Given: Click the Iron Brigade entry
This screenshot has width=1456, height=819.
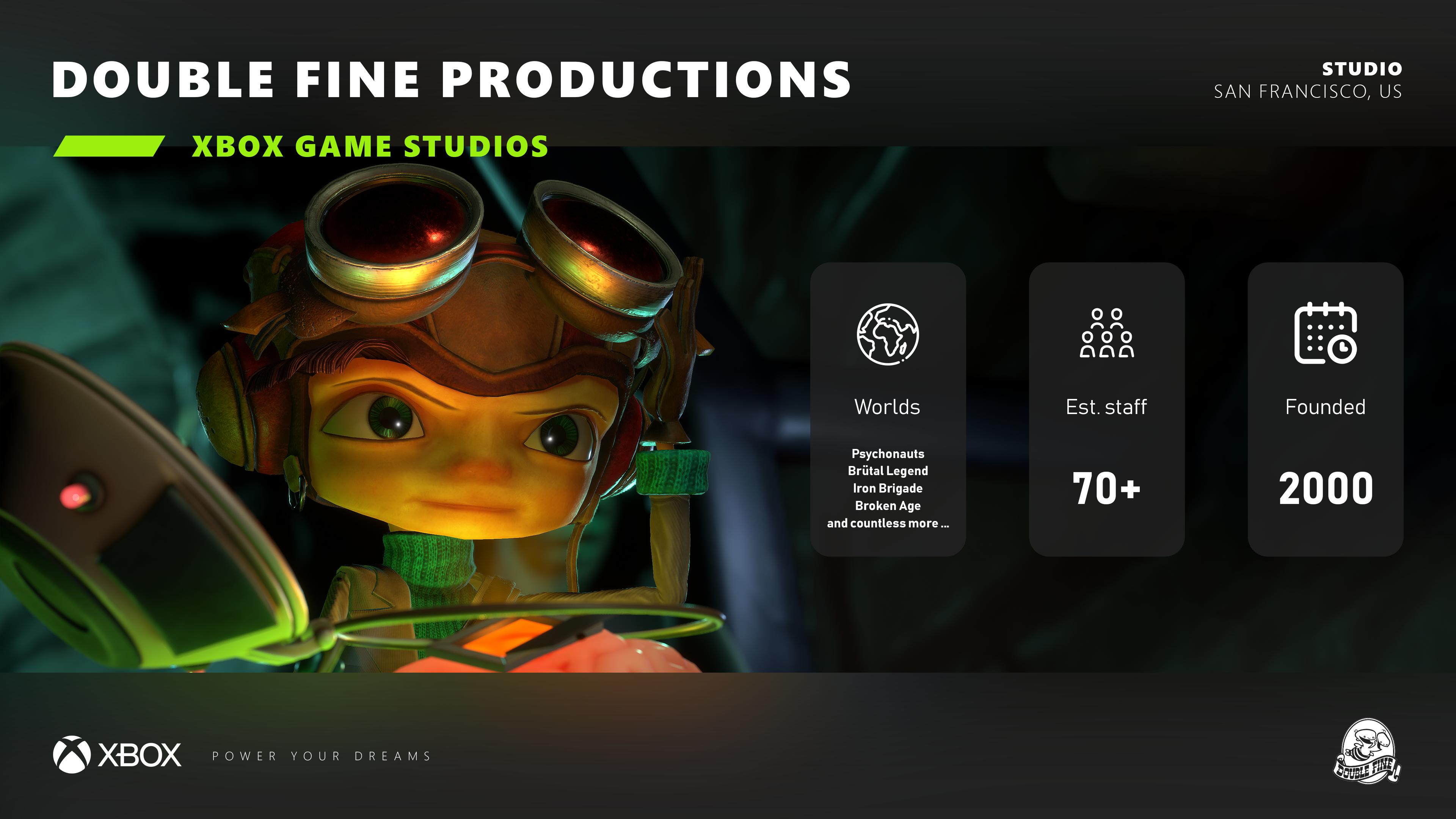Looking at the screenshot, I should 887,488.
